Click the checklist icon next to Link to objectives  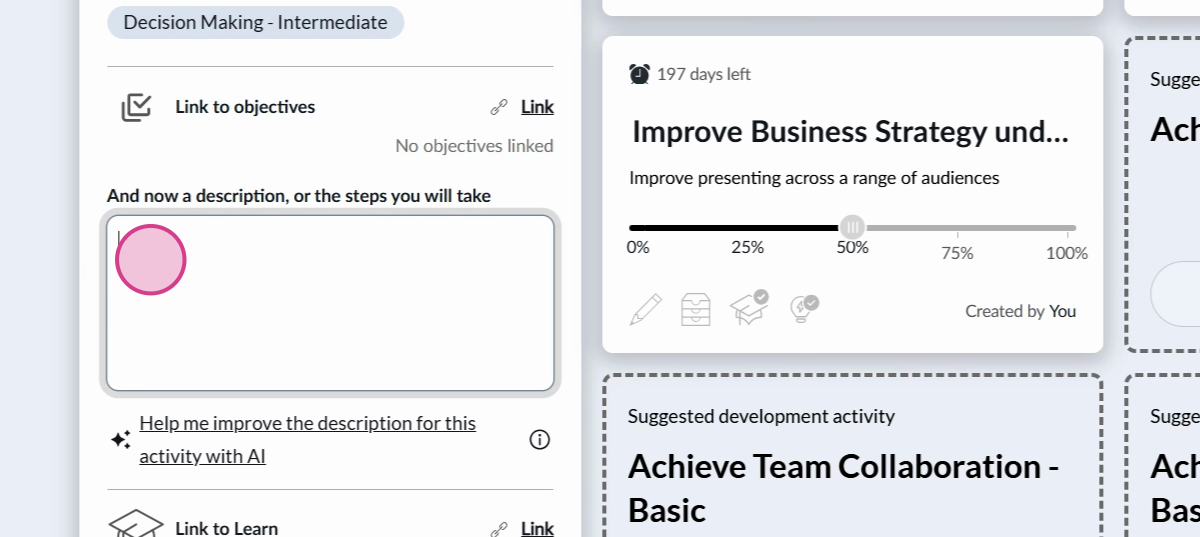[x=136, y=107]
